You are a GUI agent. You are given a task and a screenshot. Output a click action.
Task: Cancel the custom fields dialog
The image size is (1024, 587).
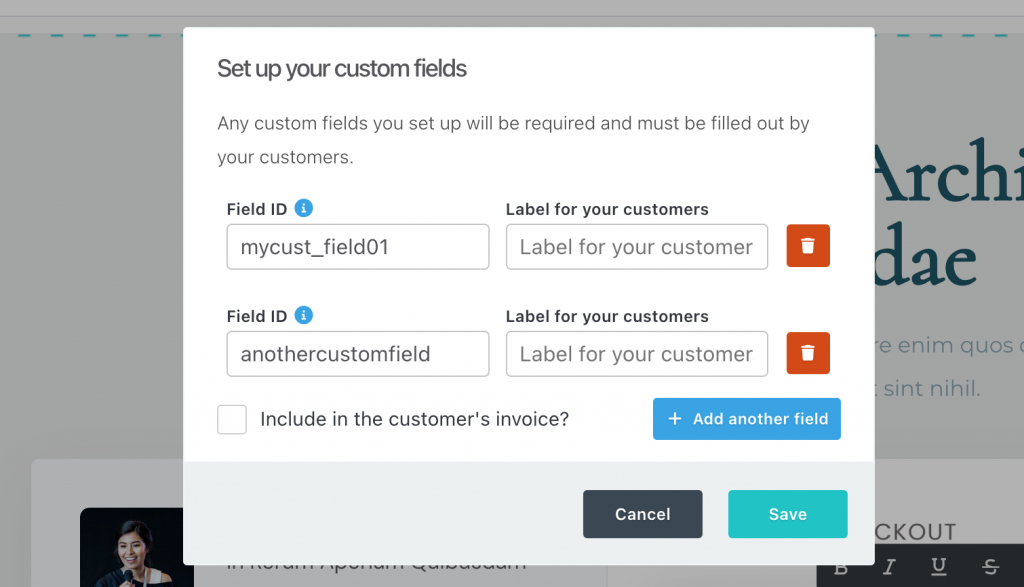[x=643, y=514]
